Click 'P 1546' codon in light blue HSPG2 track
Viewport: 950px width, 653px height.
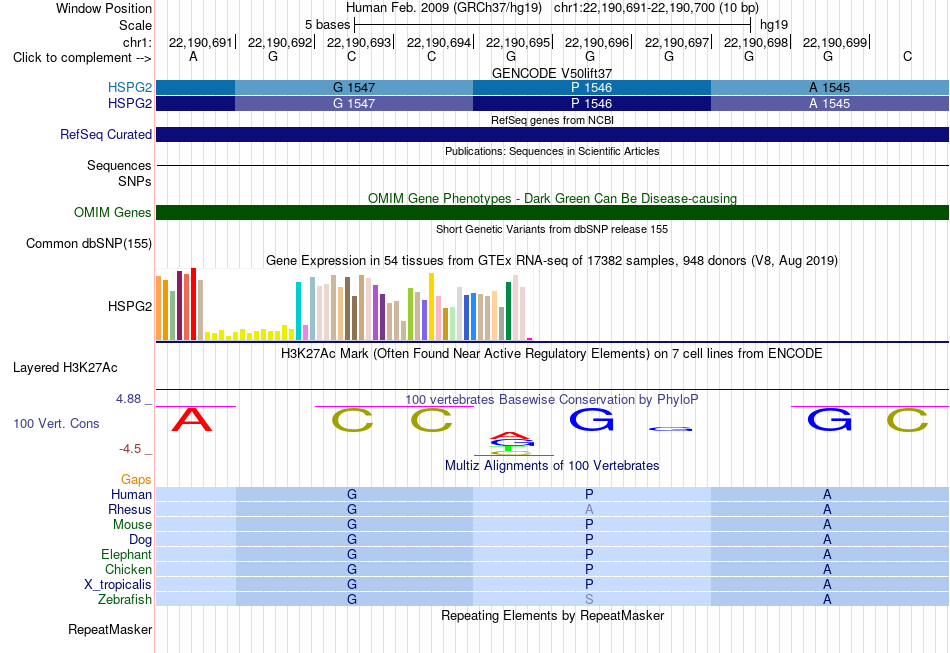click(x=591, y=87)
